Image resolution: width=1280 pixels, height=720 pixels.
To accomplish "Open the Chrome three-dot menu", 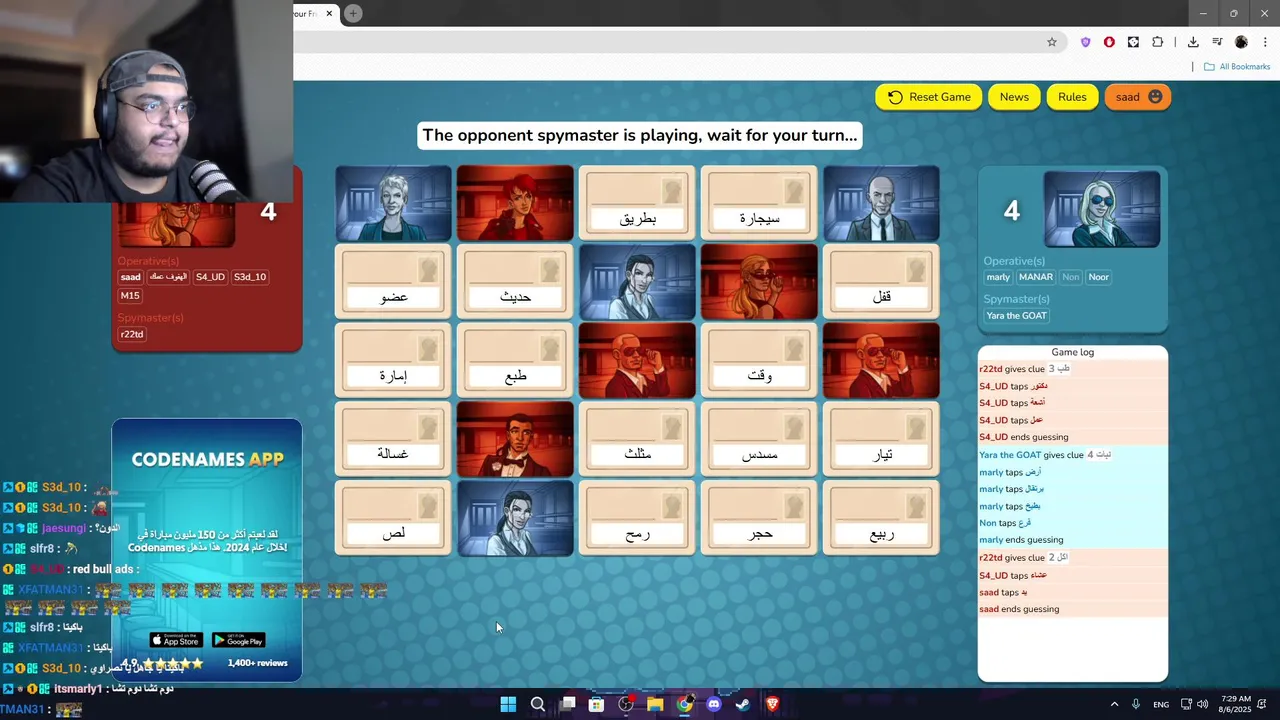I will 1264,42.
